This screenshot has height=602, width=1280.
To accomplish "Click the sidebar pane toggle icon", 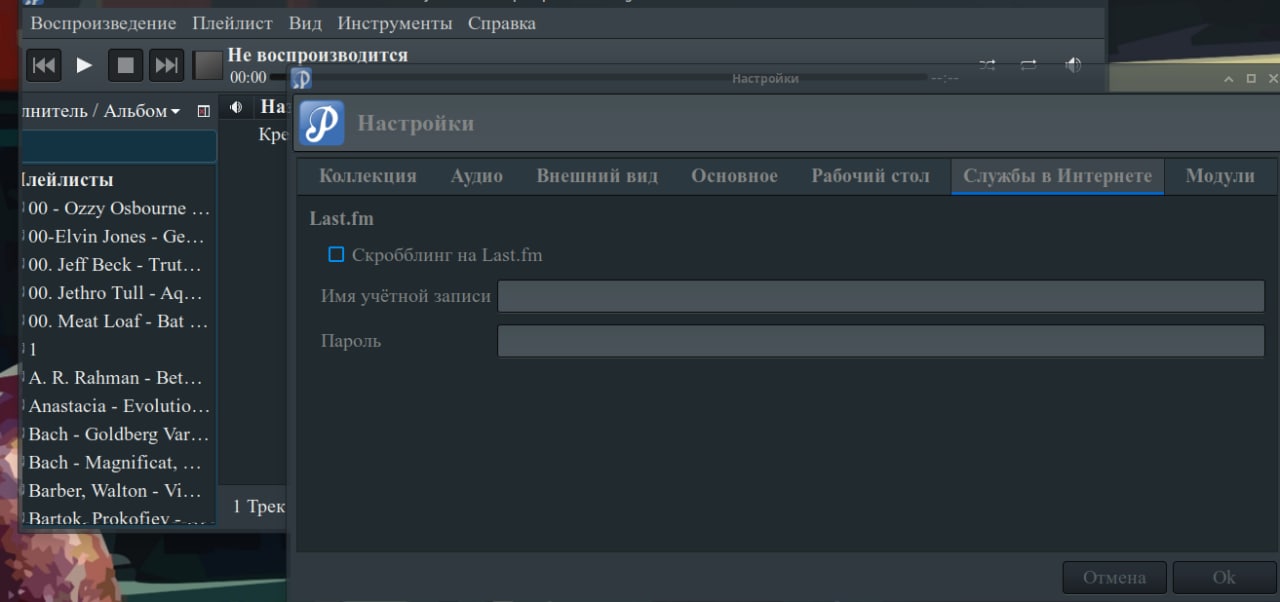I will 204,111.
